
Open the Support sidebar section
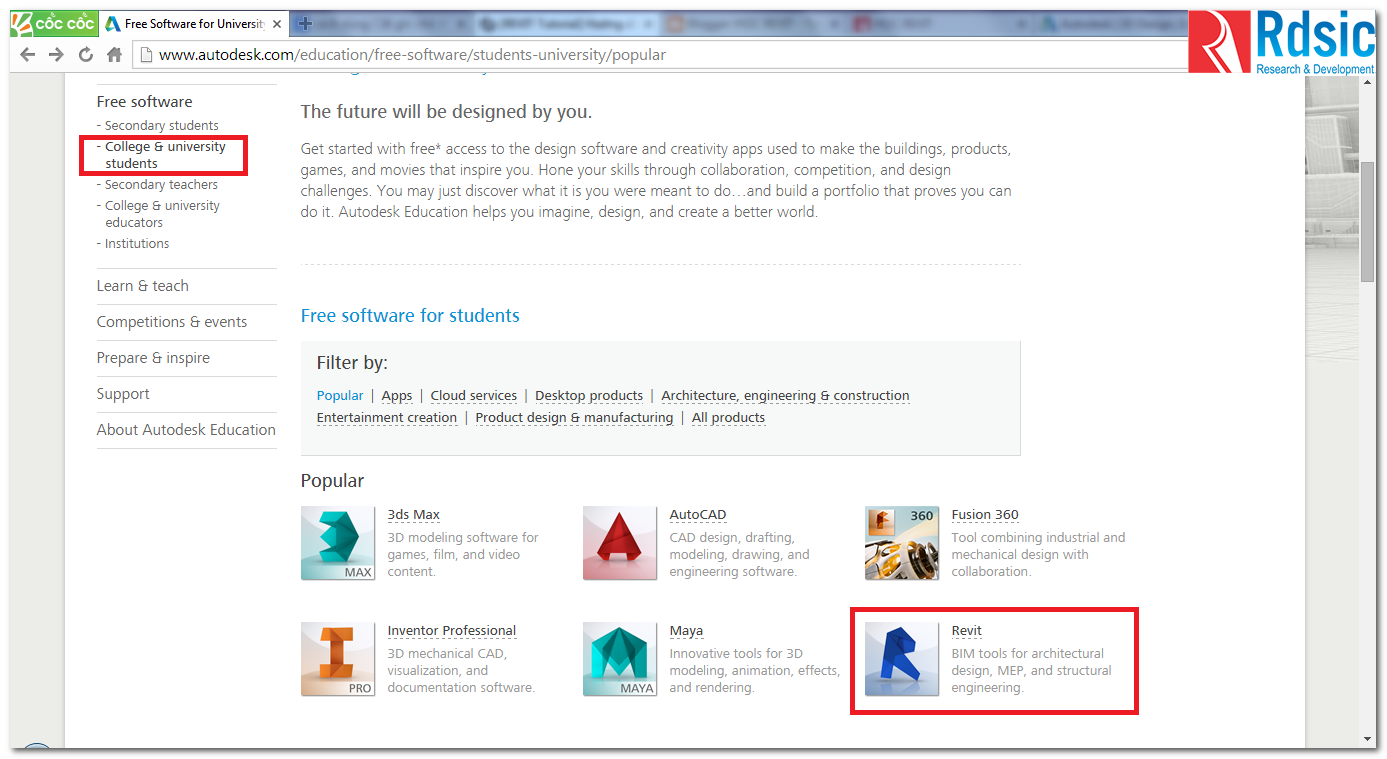coord(123,394)
